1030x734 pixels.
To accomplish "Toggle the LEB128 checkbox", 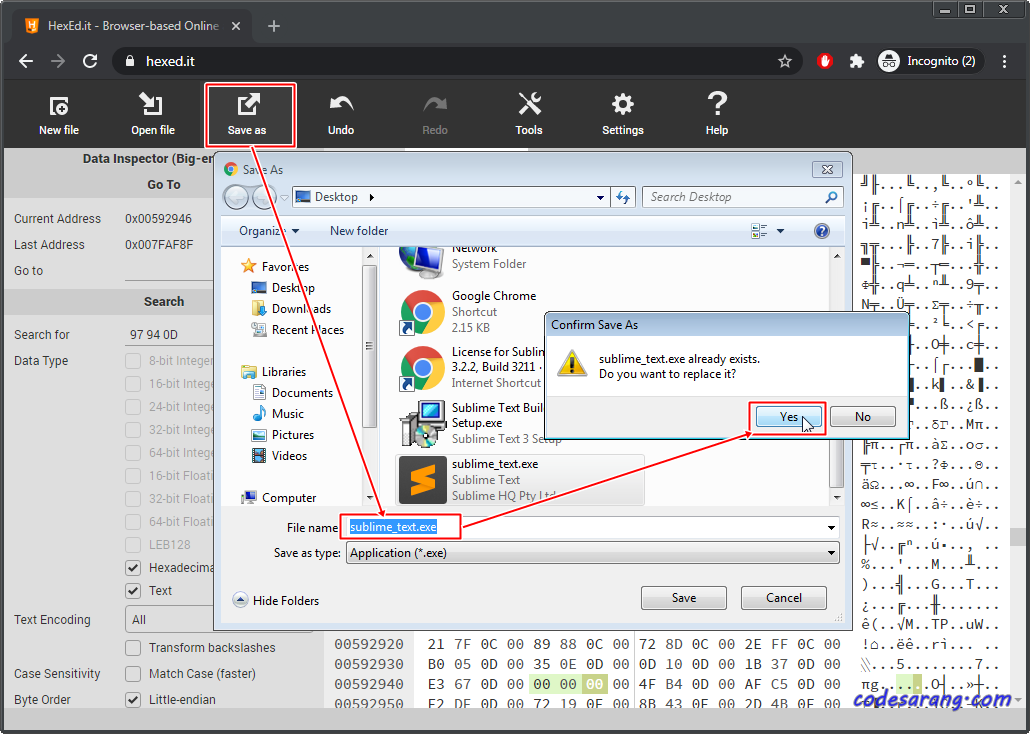I will [133, 545].
